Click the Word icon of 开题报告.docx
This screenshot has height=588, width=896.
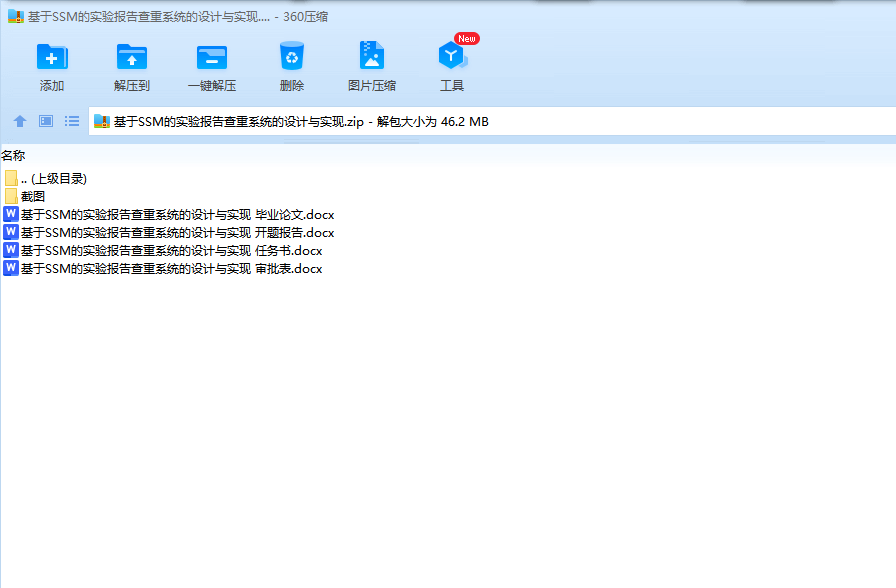[11, 232]
